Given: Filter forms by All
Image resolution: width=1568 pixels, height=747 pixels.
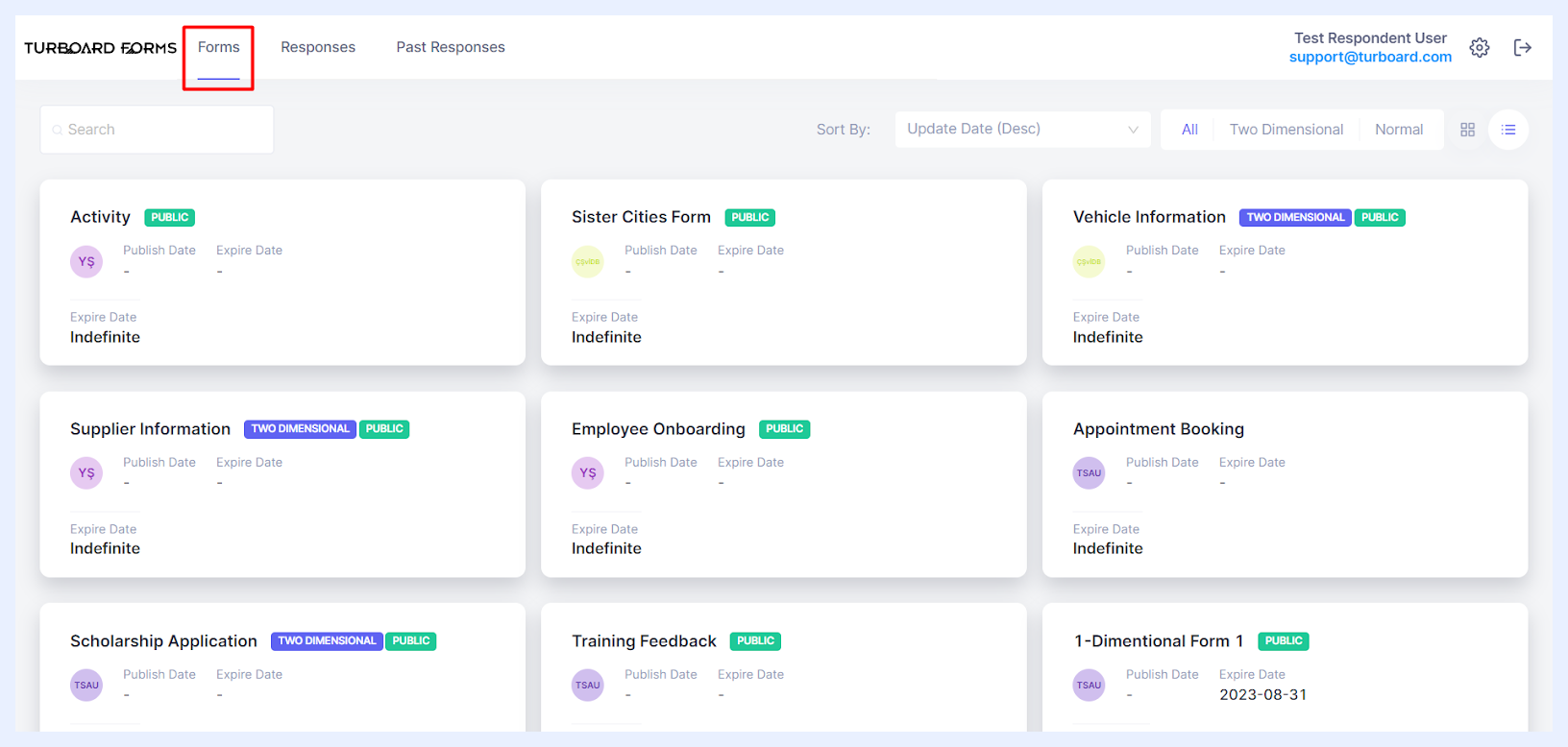Looking at the screenshot, I should [x=1189, y=130].
